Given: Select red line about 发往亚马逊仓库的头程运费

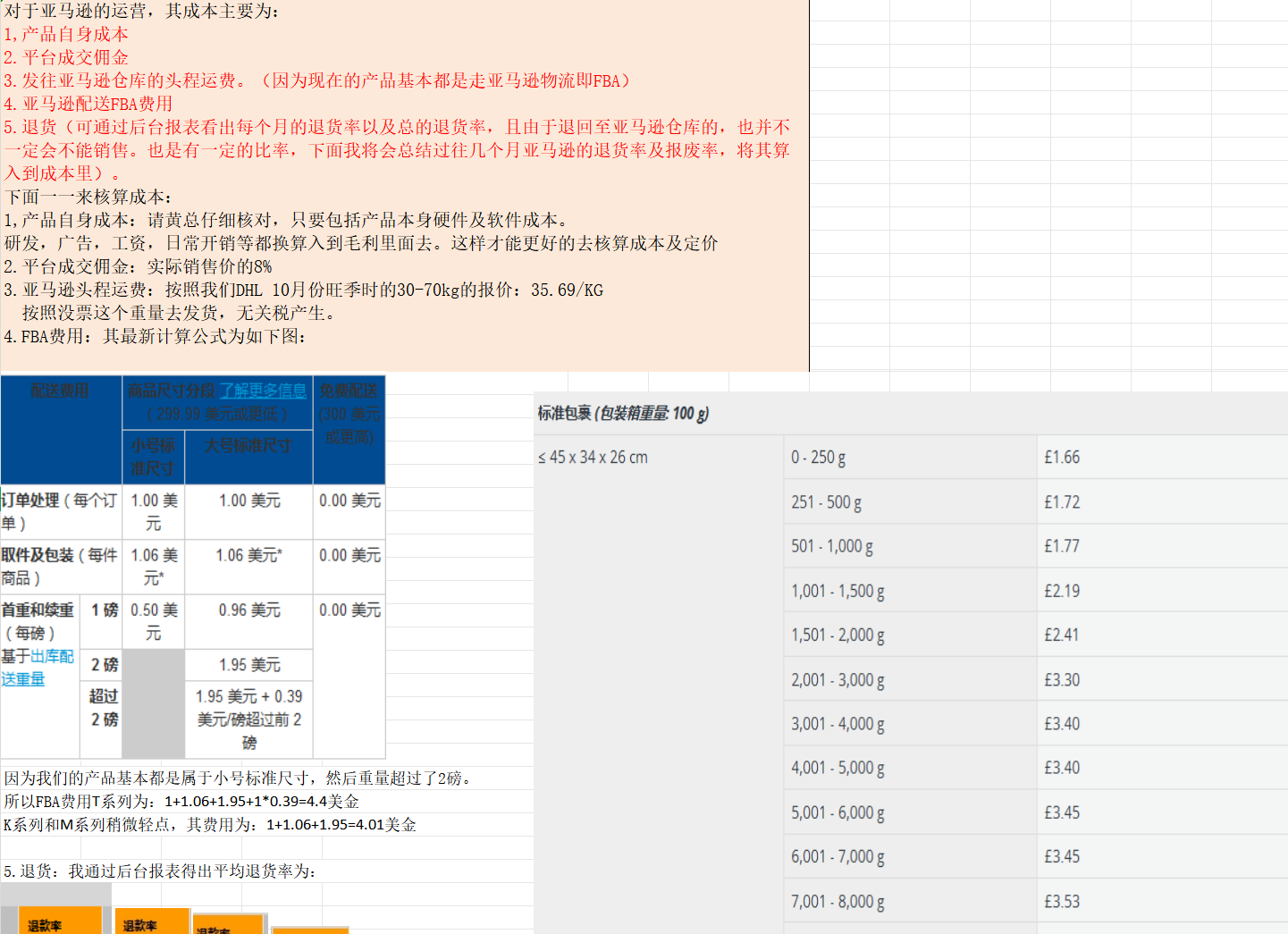Looking at the screenshot, I should coord(316,80).
